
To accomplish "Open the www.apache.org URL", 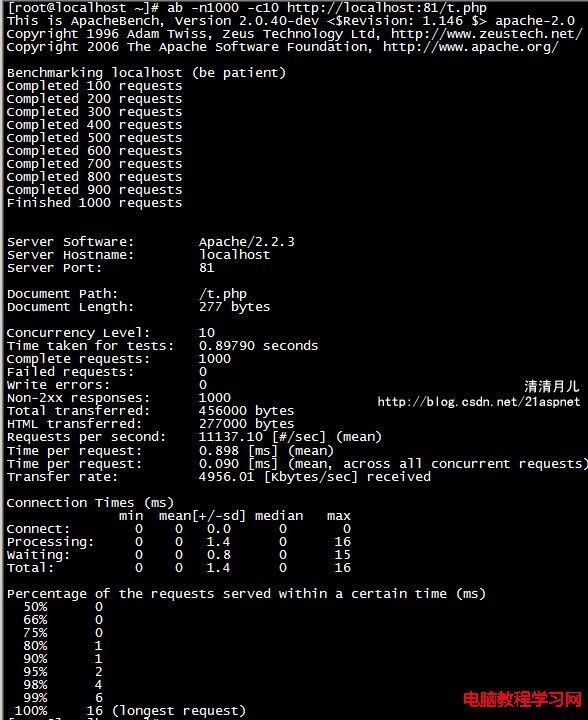I will 470,47.
